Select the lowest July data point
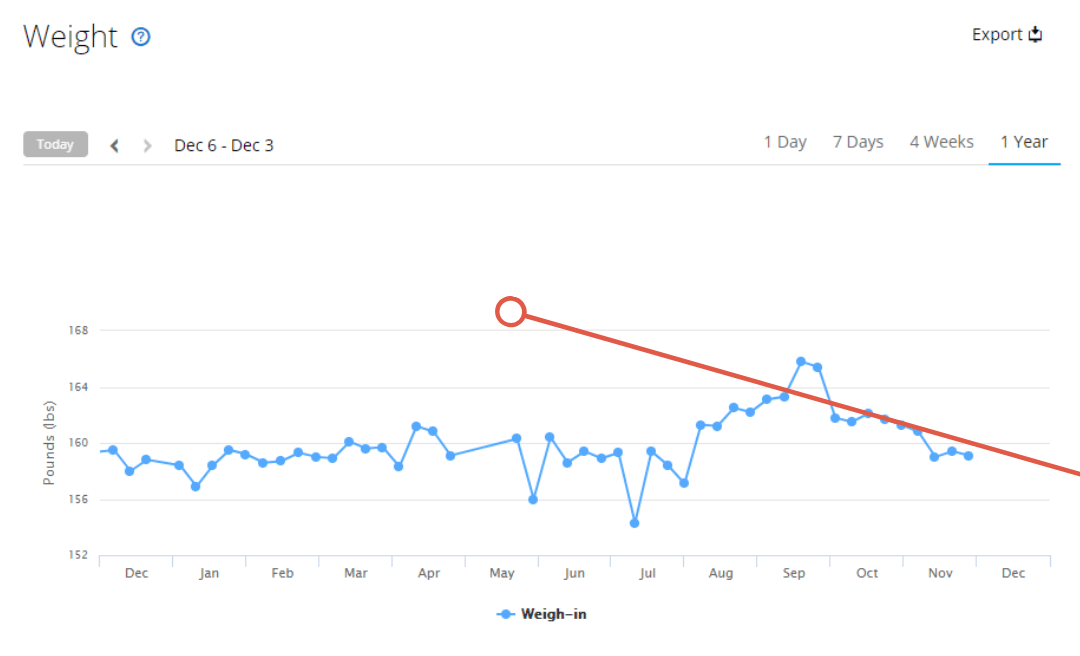The image size is (1080, 656). (x=634, y=523)
